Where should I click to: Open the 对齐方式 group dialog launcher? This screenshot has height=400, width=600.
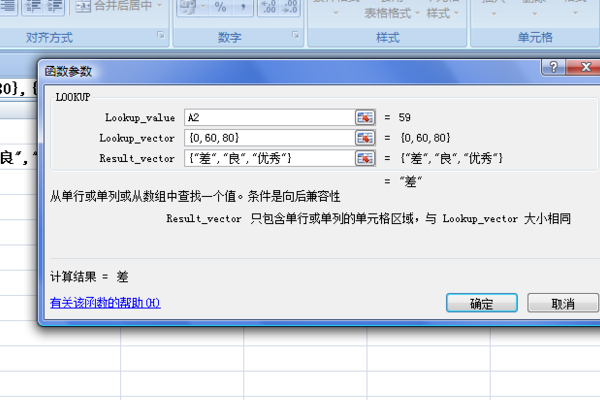161,35
